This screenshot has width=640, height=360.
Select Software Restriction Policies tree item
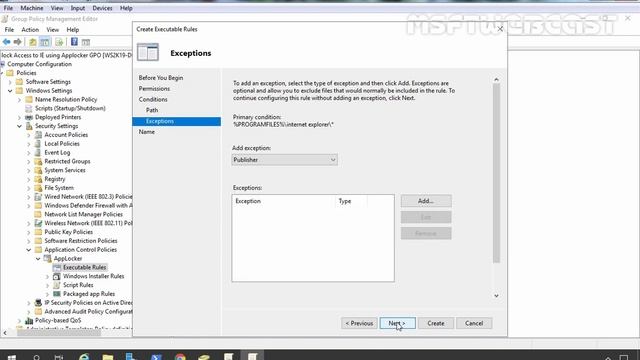(x=81, y=241)
